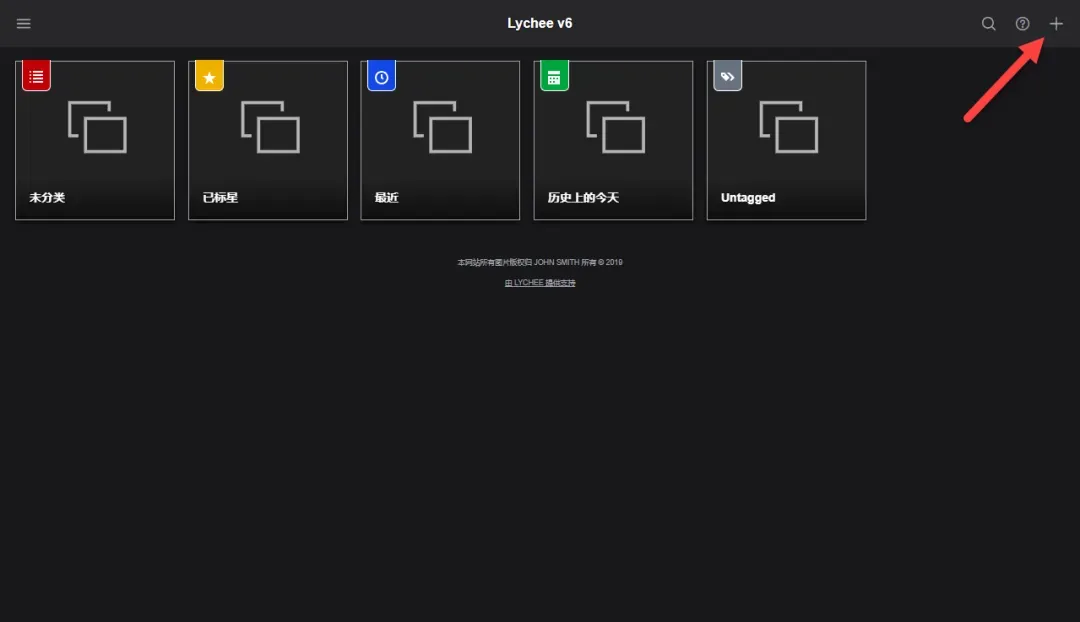Open the 最近 album placeholder thumbnail

442,127
